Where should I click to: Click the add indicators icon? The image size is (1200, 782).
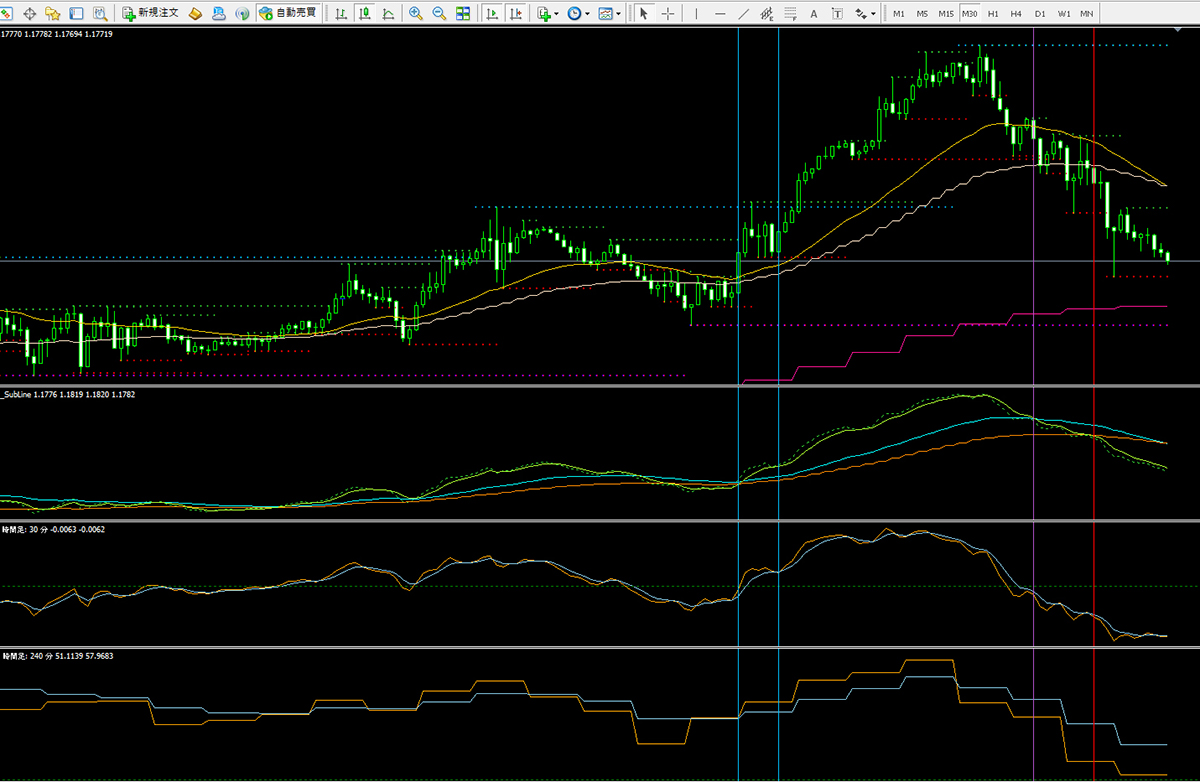543,14
